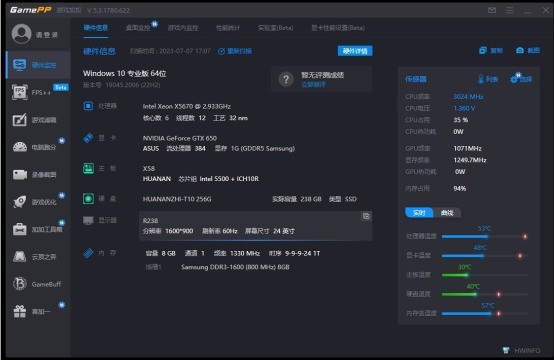Click the 复制 copy button
This screenshot has width=554, height=360.
[491, 51]
